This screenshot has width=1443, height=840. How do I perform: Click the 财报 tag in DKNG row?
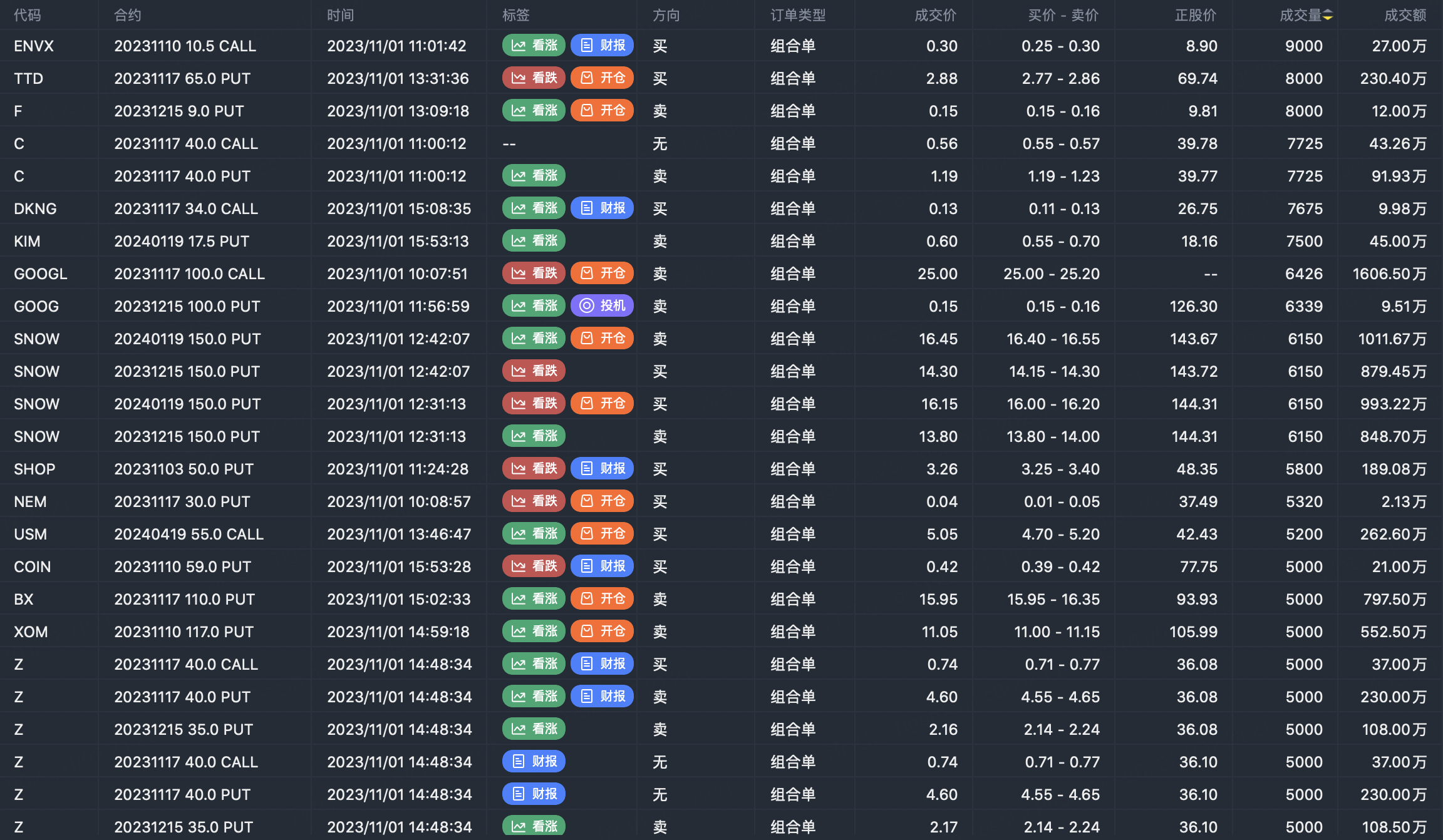click(603, 208)
